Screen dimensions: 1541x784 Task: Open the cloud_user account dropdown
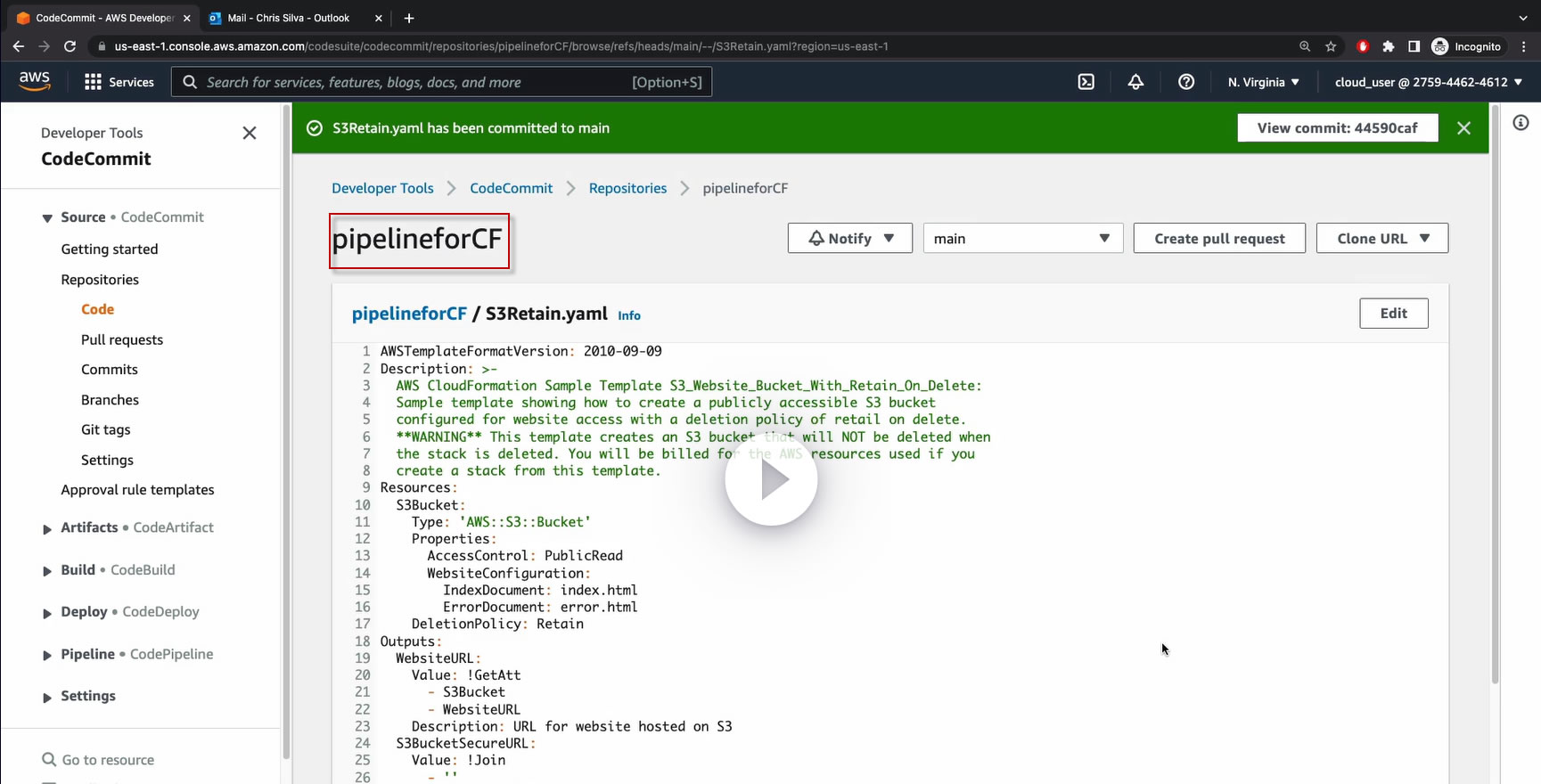tap(1428, 82)
